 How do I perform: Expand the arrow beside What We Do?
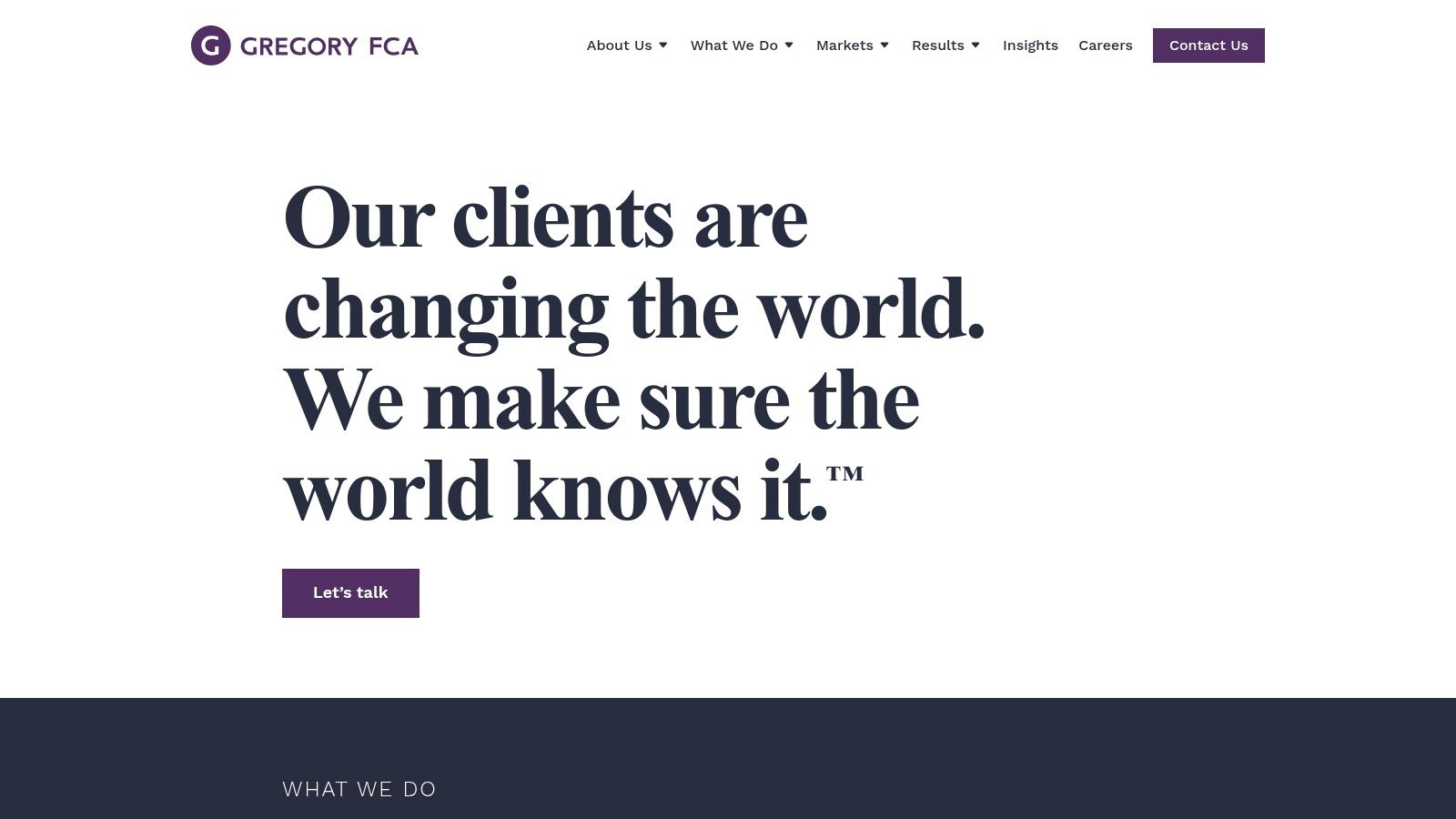click(789, 45)
